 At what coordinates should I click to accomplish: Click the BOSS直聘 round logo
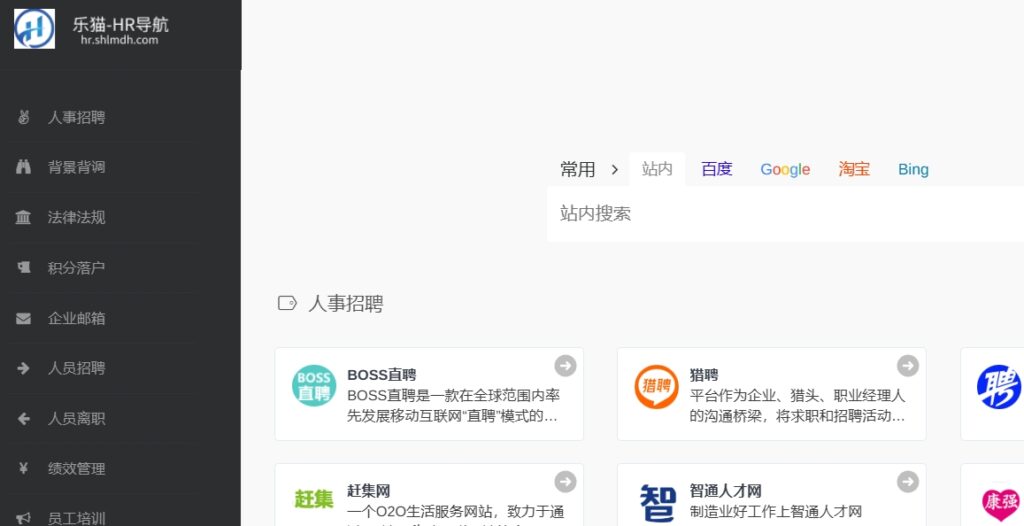tap(314, 386)
